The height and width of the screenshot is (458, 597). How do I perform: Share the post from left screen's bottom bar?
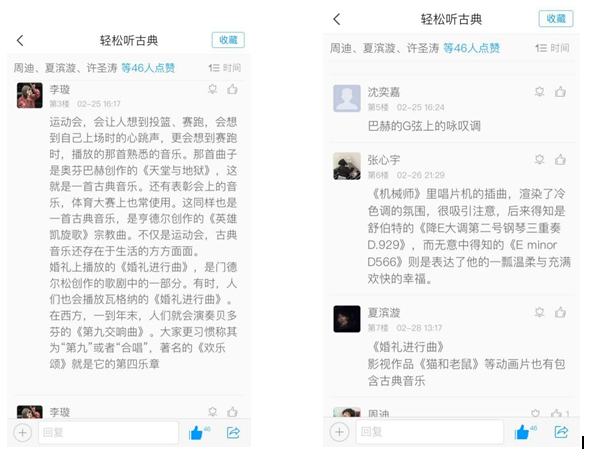[x=233, y=432]
